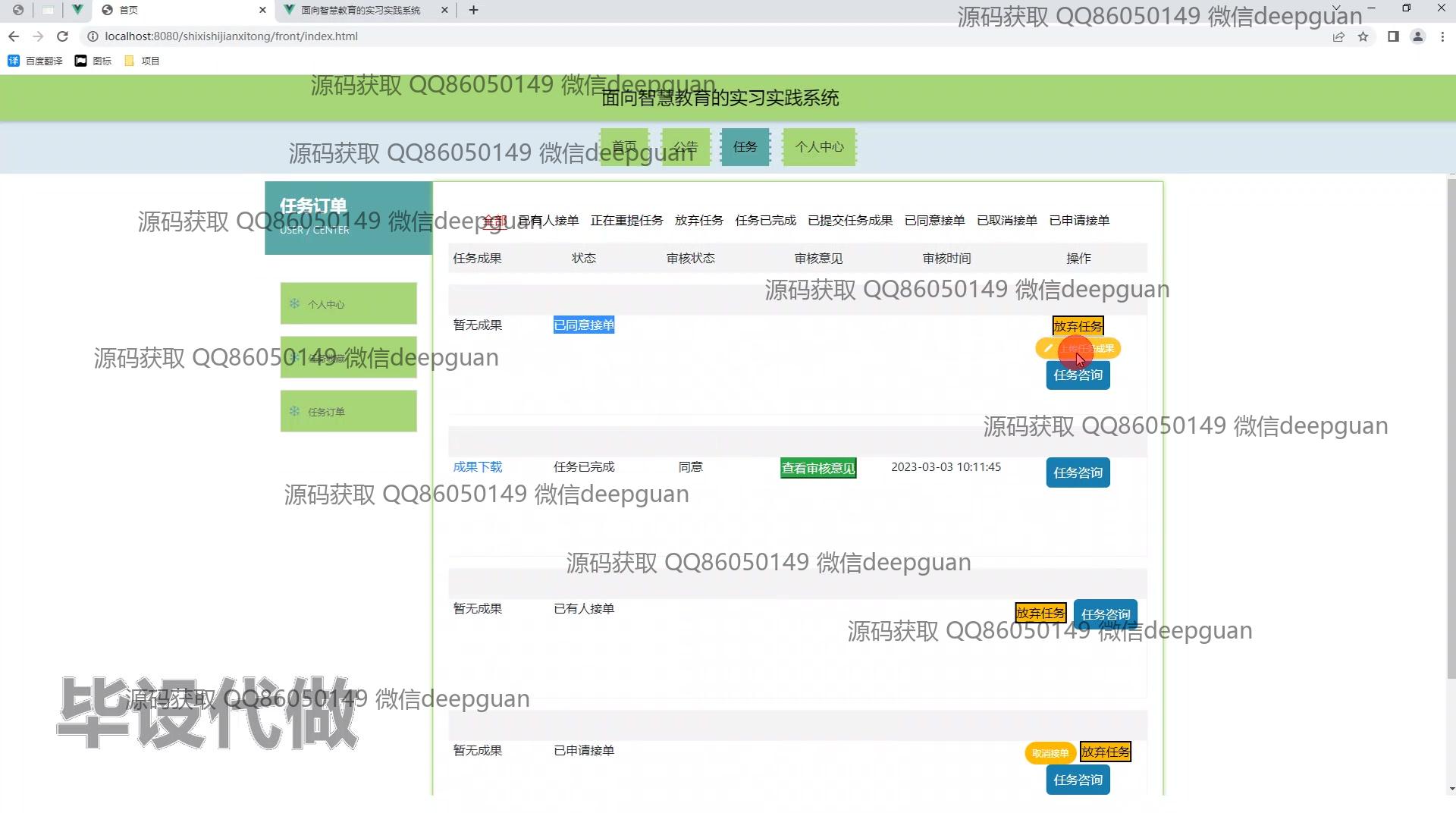Viewport: 1456px width, 813px height.
Task: Open 个人中心 in the left sidebar
Action: (349, 303)
